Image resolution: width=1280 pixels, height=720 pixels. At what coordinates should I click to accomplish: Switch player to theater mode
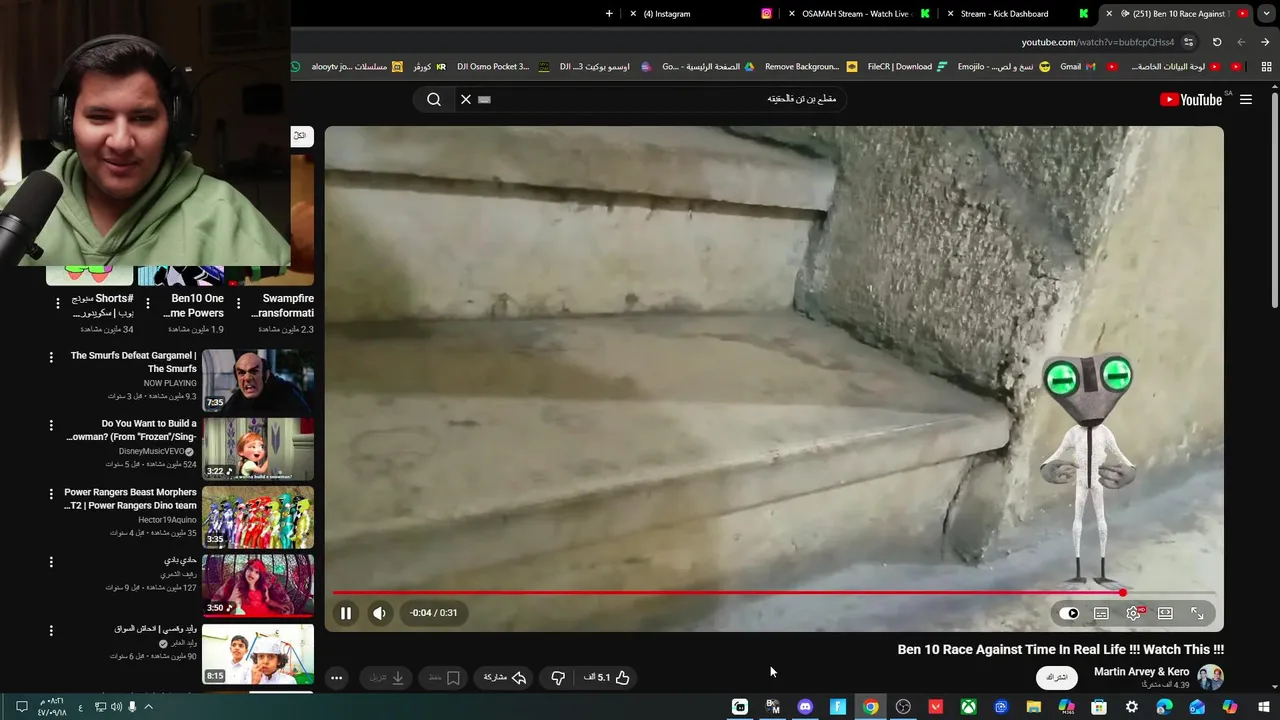point(1165,613)
